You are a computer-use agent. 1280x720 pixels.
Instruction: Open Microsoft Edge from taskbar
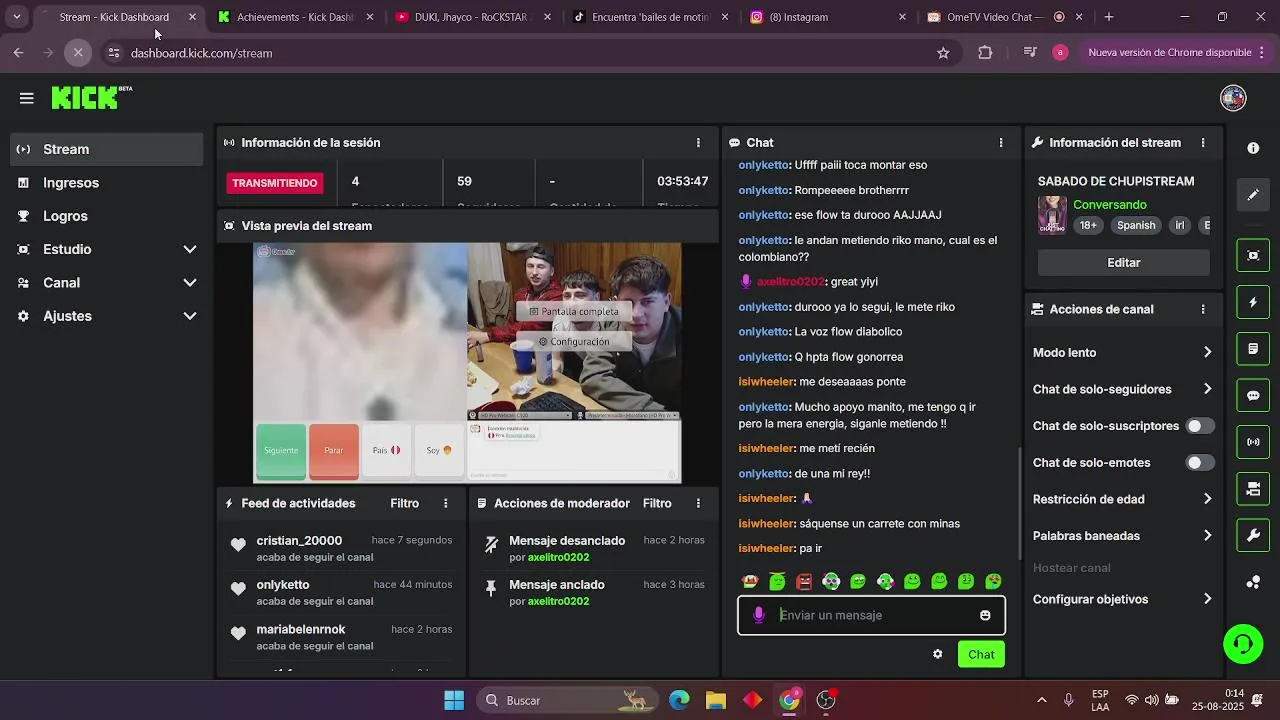tap(679, 700)
